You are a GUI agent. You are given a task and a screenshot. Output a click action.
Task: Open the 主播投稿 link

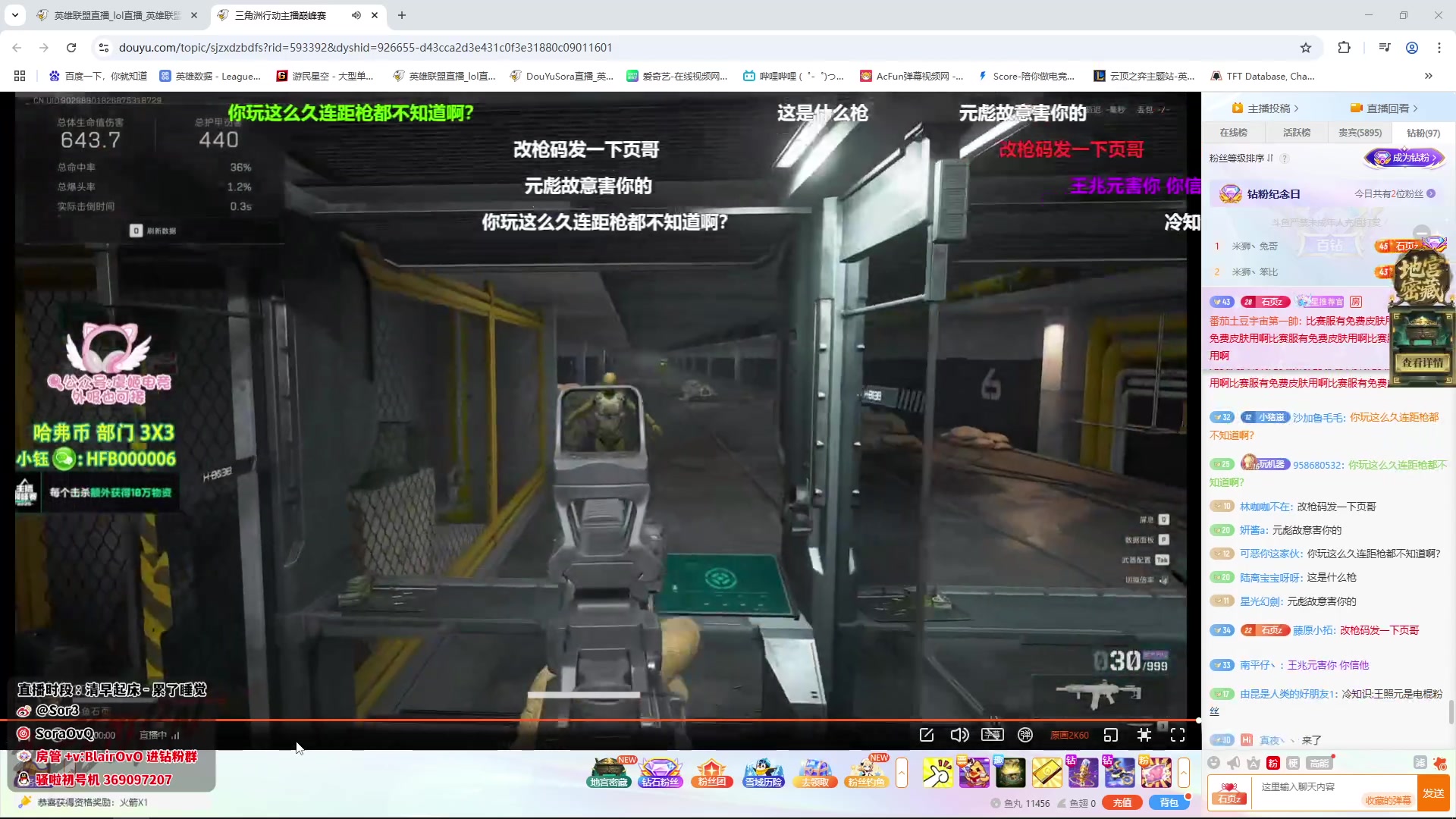[1265, 108]
